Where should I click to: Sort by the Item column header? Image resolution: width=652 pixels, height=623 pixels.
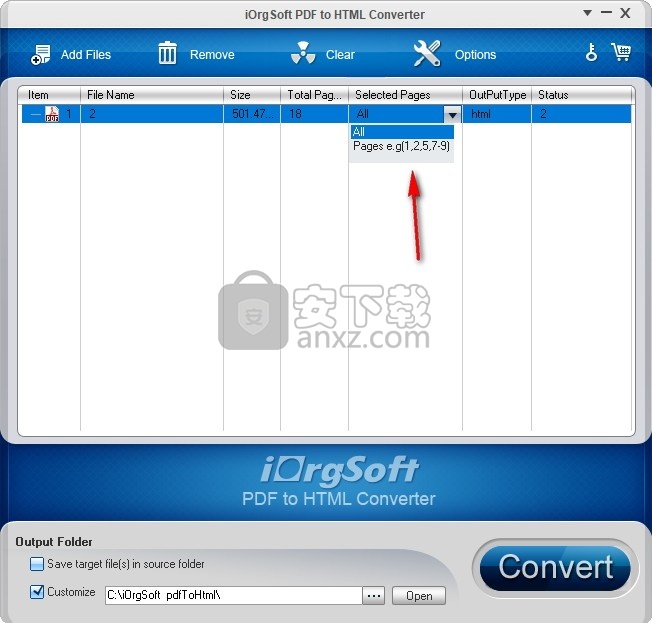pyautogui.click(x=49, y=95)
